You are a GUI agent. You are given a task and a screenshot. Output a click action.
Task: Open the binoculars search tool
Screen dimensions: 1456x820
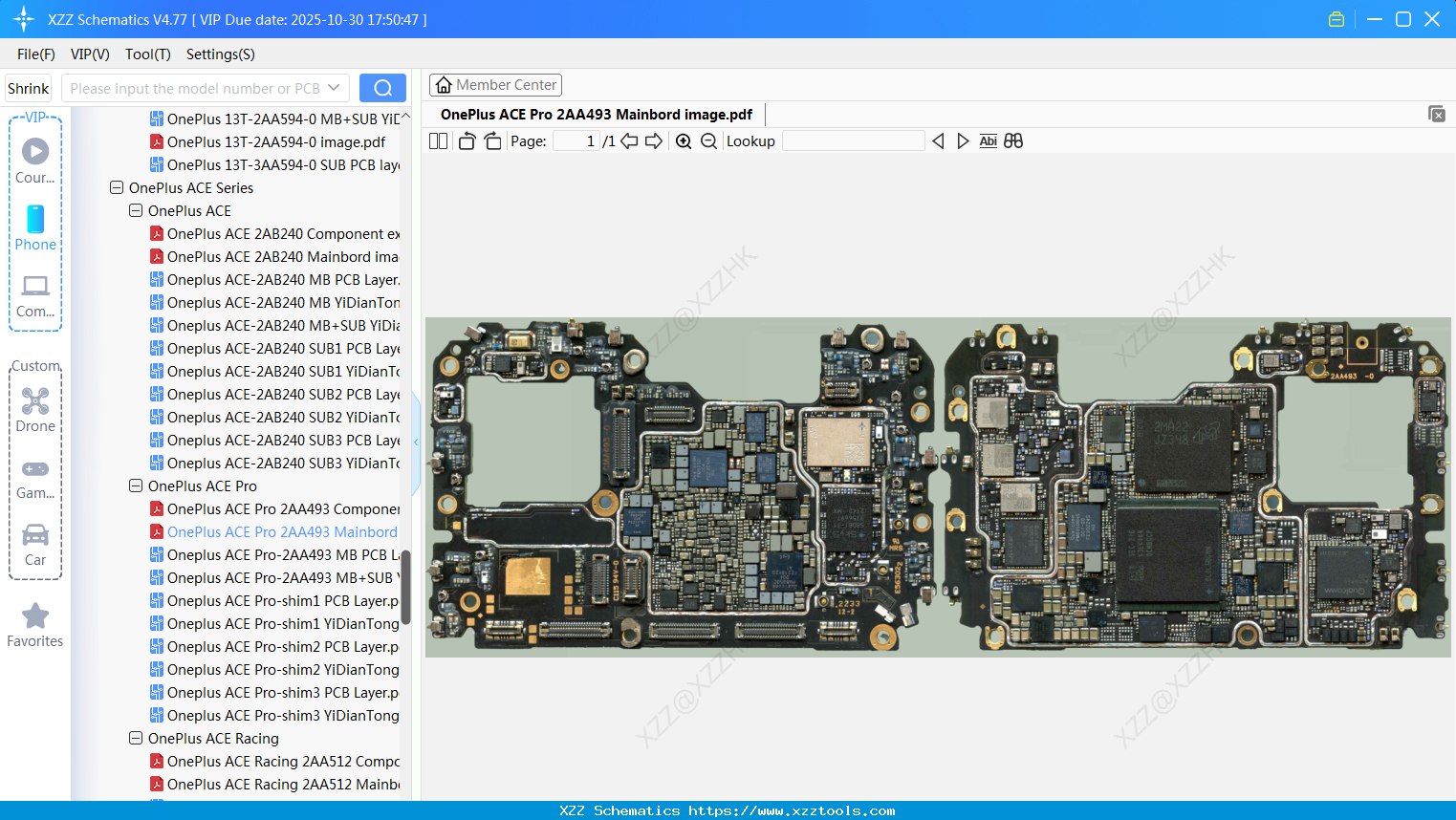(x=1013, y=140)
